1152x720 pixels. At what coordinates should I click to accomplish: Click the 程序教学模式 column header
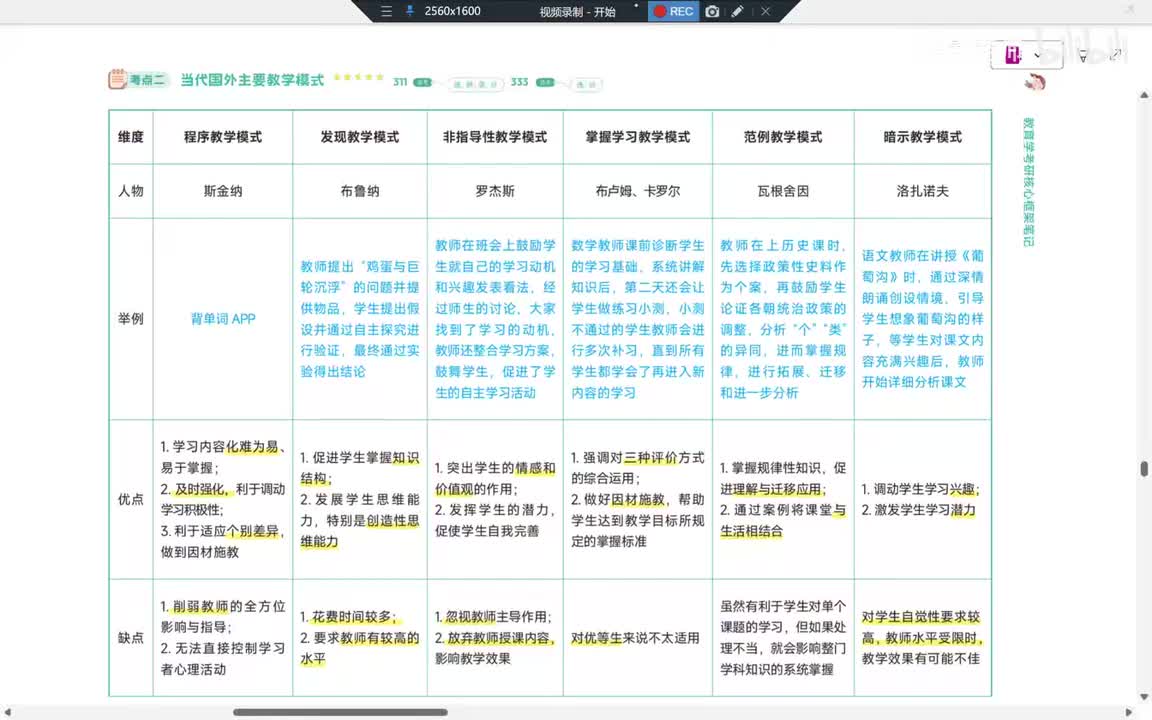tap(223, 137)
